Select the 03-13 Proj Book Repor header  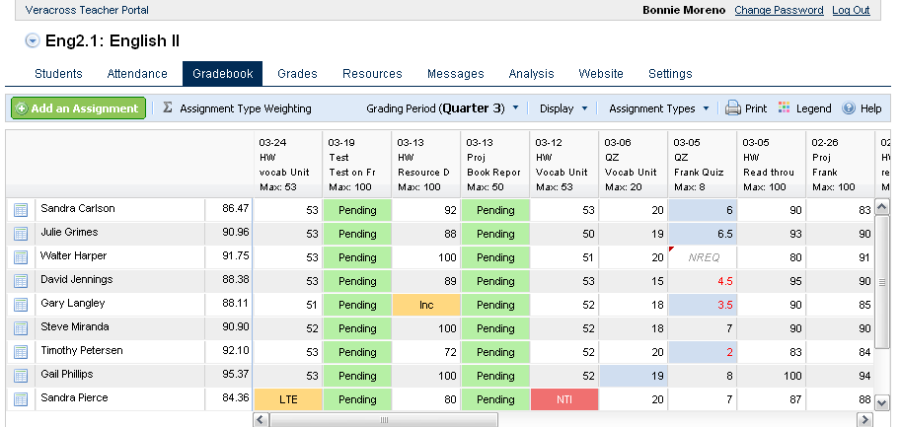pos(495,164)
